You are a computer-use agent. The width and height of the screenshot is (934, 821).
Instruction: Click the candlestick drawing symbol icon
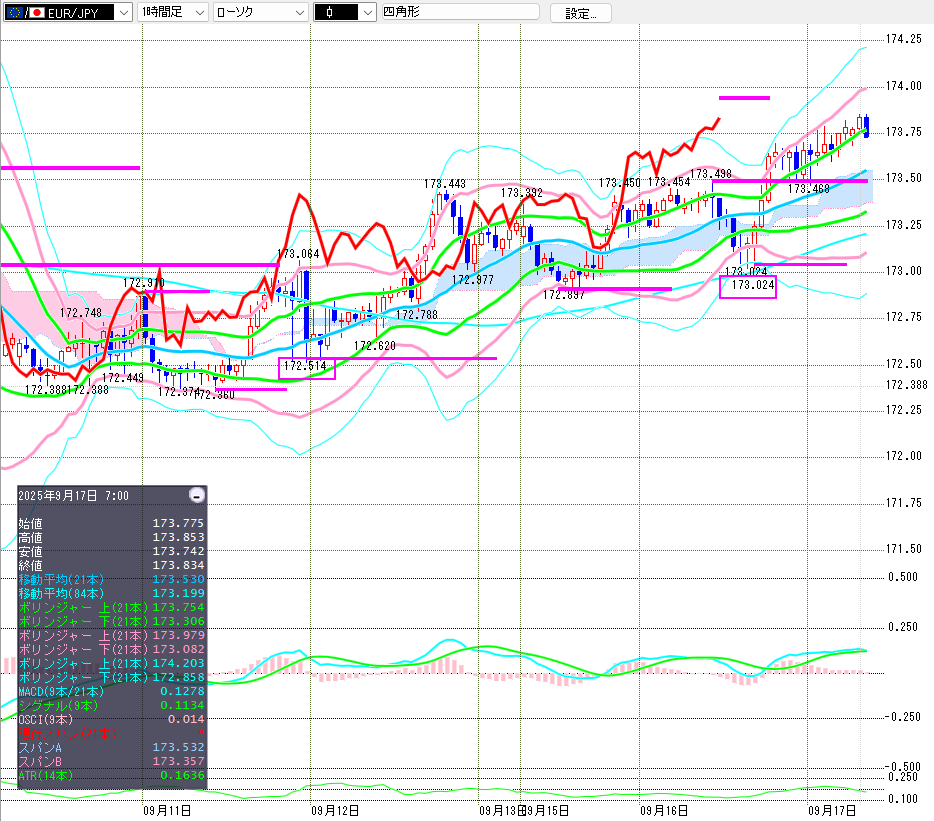pos(328,13)
